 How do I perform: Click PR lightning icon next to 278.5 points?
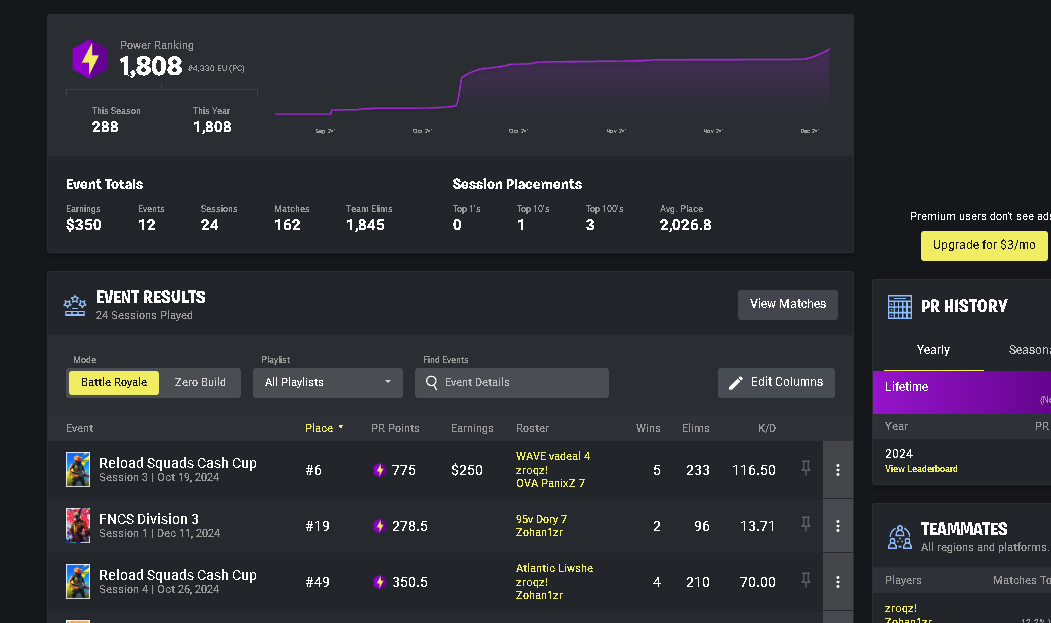click(379, 526)
